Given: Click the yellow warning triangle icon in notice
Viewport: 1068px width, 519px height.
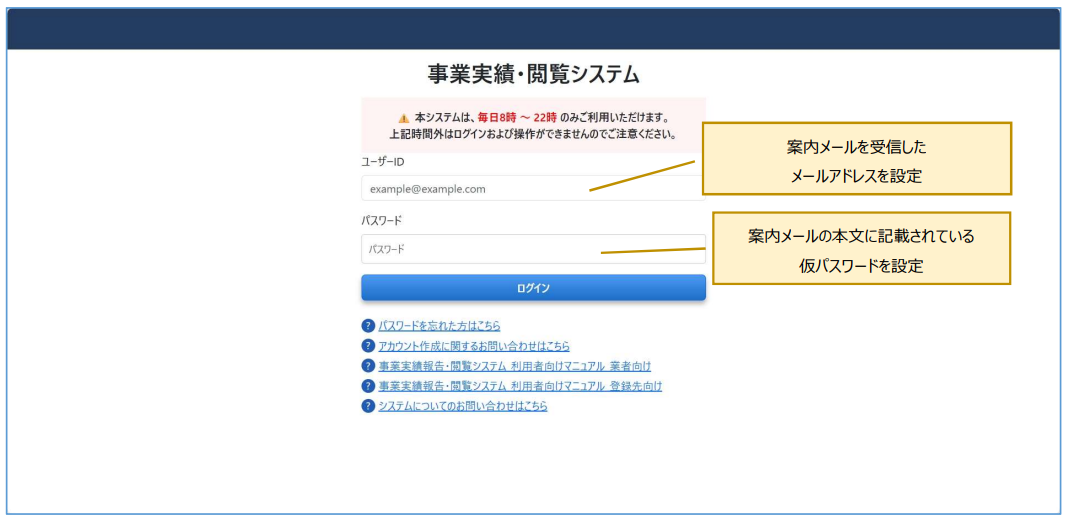Looking at the screenshot, I should tap(404, 117).
